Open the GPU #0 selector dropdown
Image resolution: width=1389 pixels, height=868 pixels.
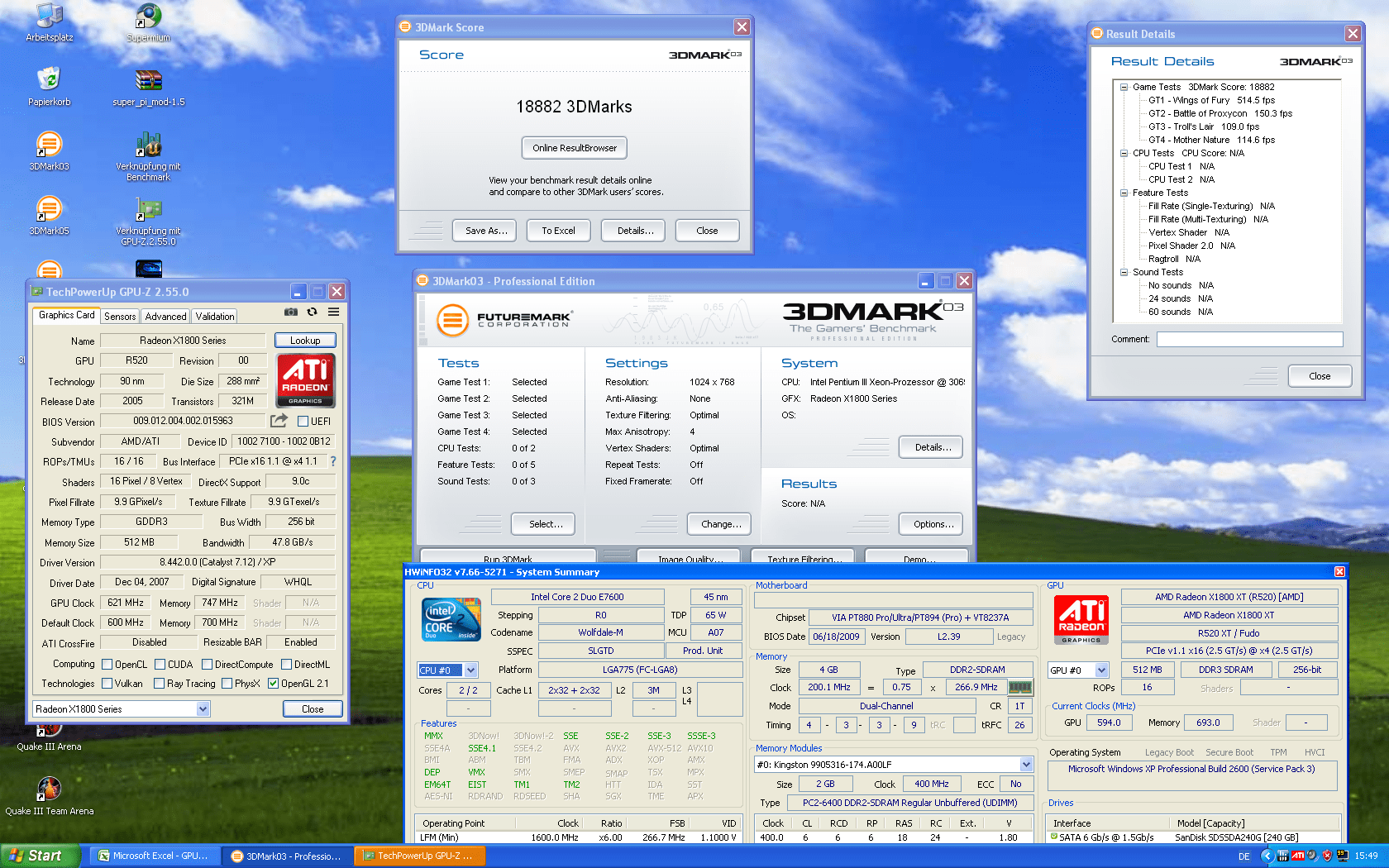pyautogui.click(x=1101, y=670)
